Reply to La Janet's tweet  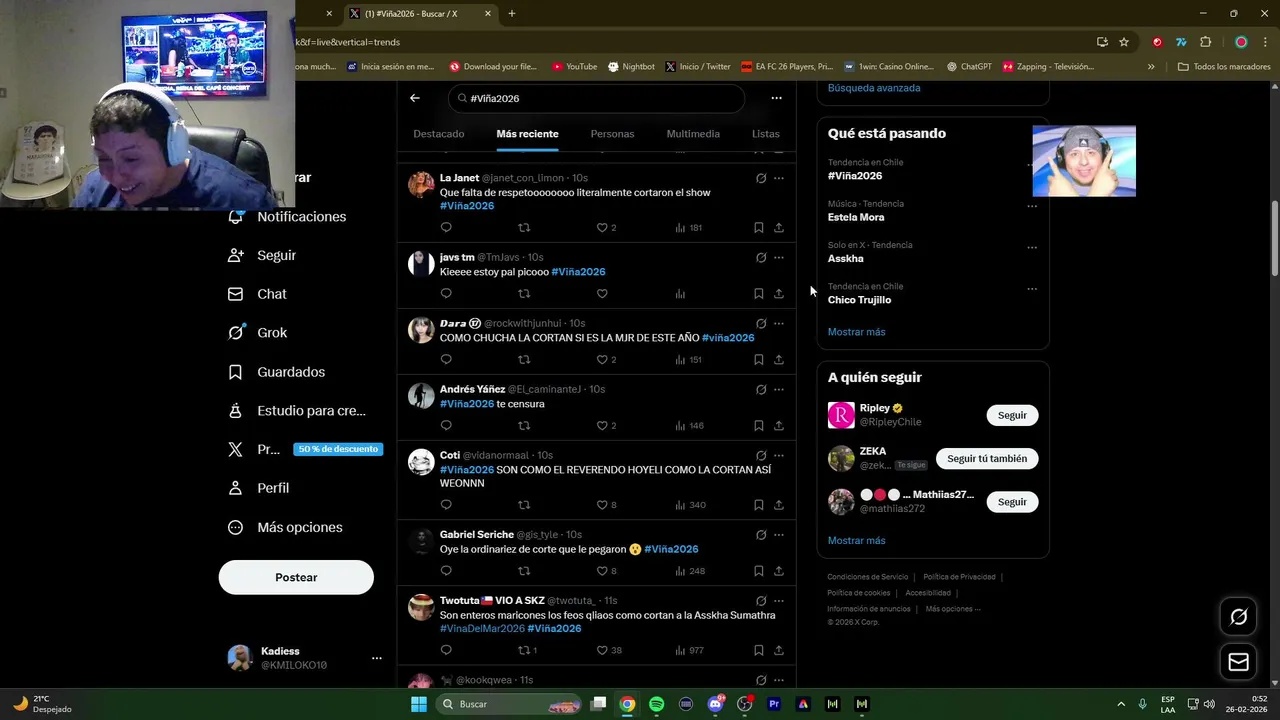[446, 228]
